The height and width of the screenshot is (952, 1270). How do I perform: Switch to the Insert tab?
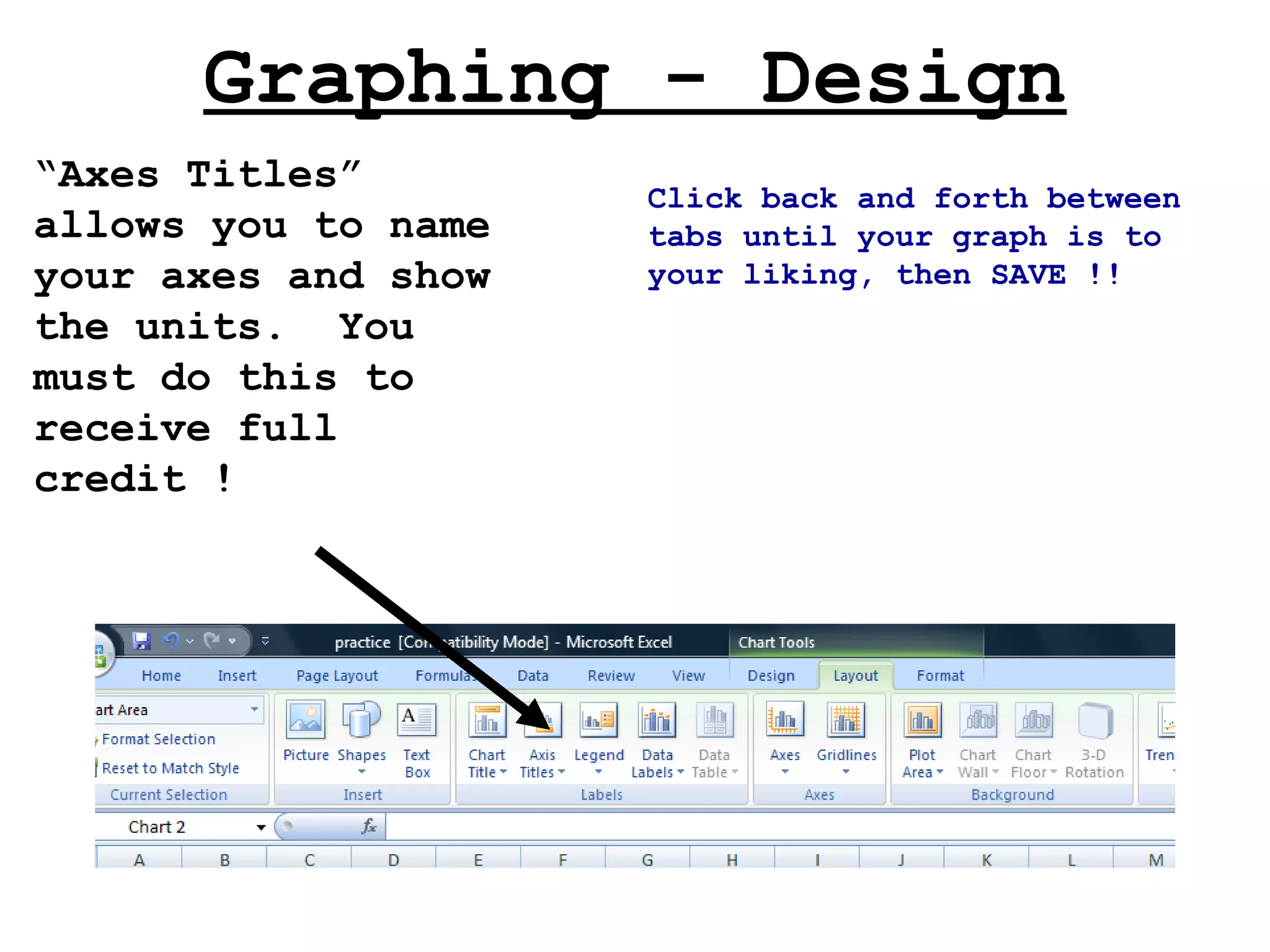tap(237, 676)
